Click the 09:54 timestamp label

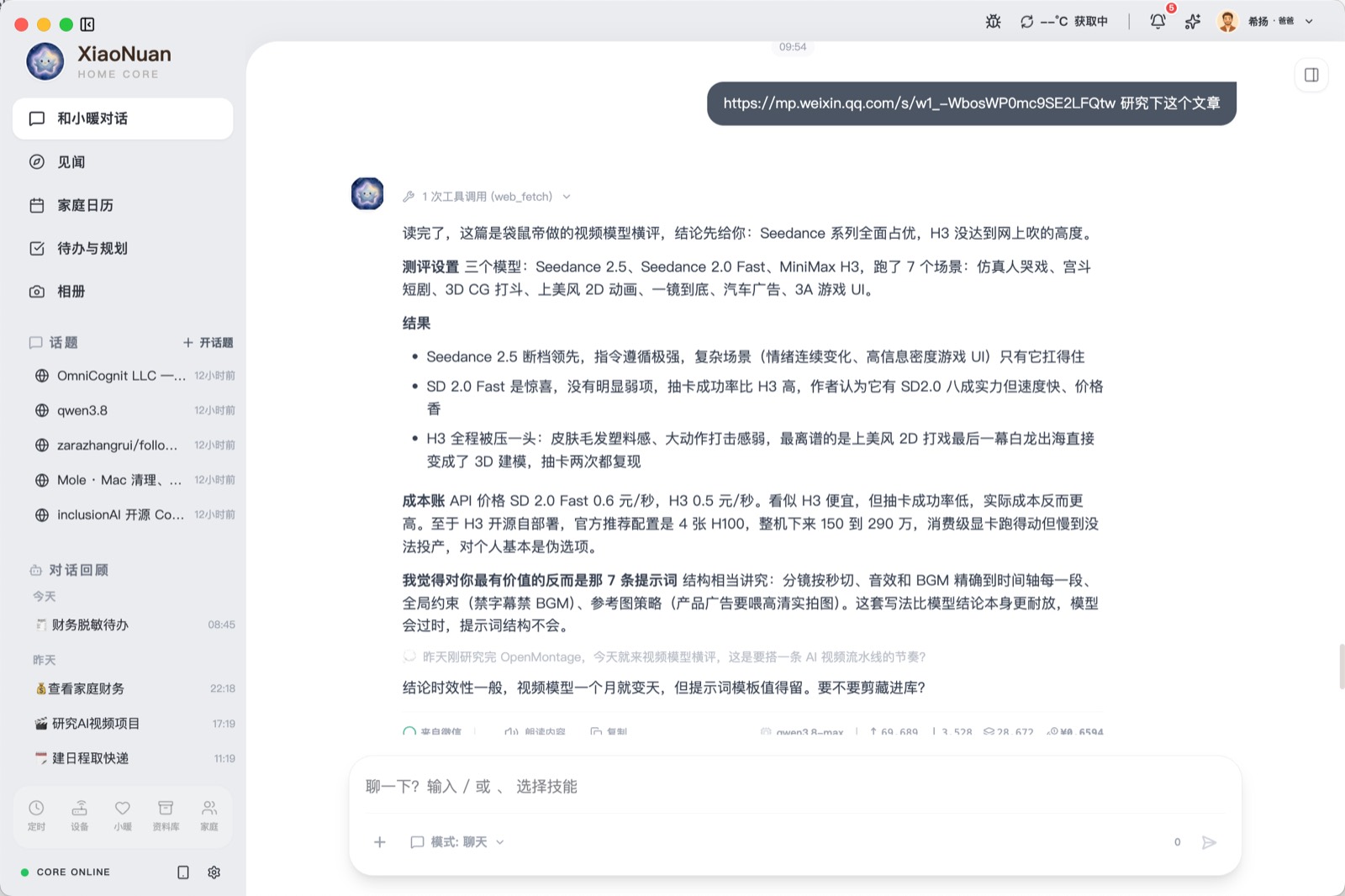(x=793, y=47)
